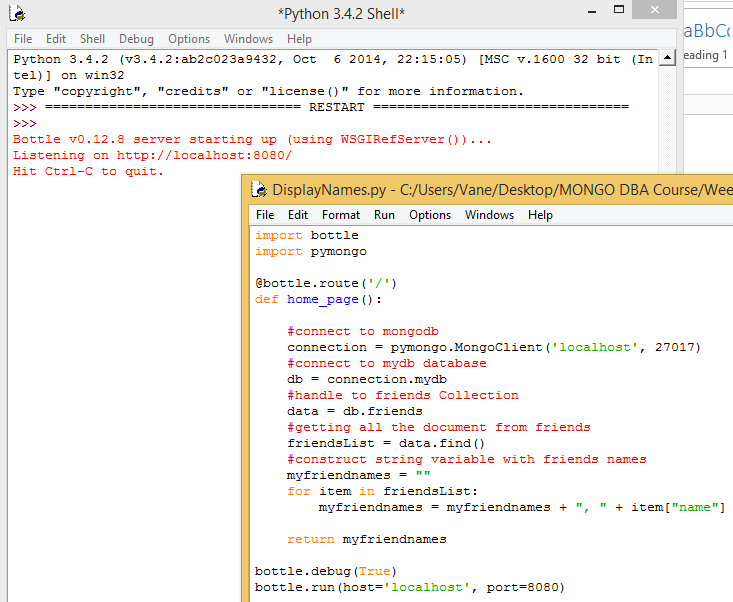
Task: Click 'for item in friendsList:' line
Action: click(x=382, y=491)
